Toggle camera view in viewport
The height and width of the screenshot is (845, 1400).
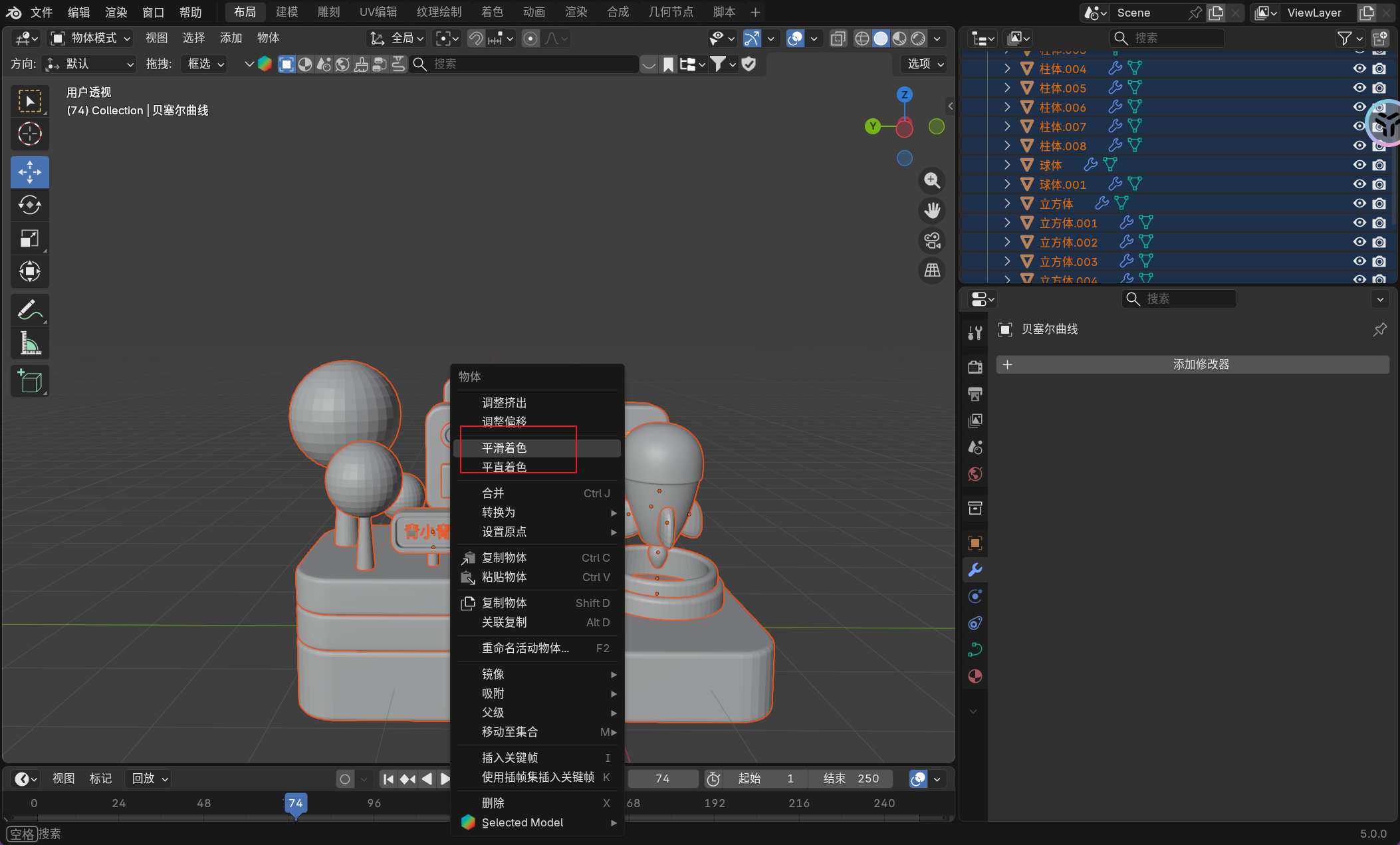pos(932,241)
